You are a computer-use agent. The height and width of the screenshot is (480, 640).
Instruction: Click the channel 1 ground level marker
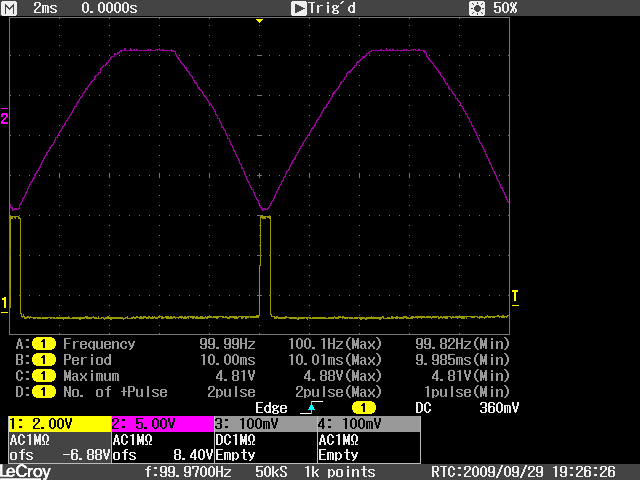(4, 304)
